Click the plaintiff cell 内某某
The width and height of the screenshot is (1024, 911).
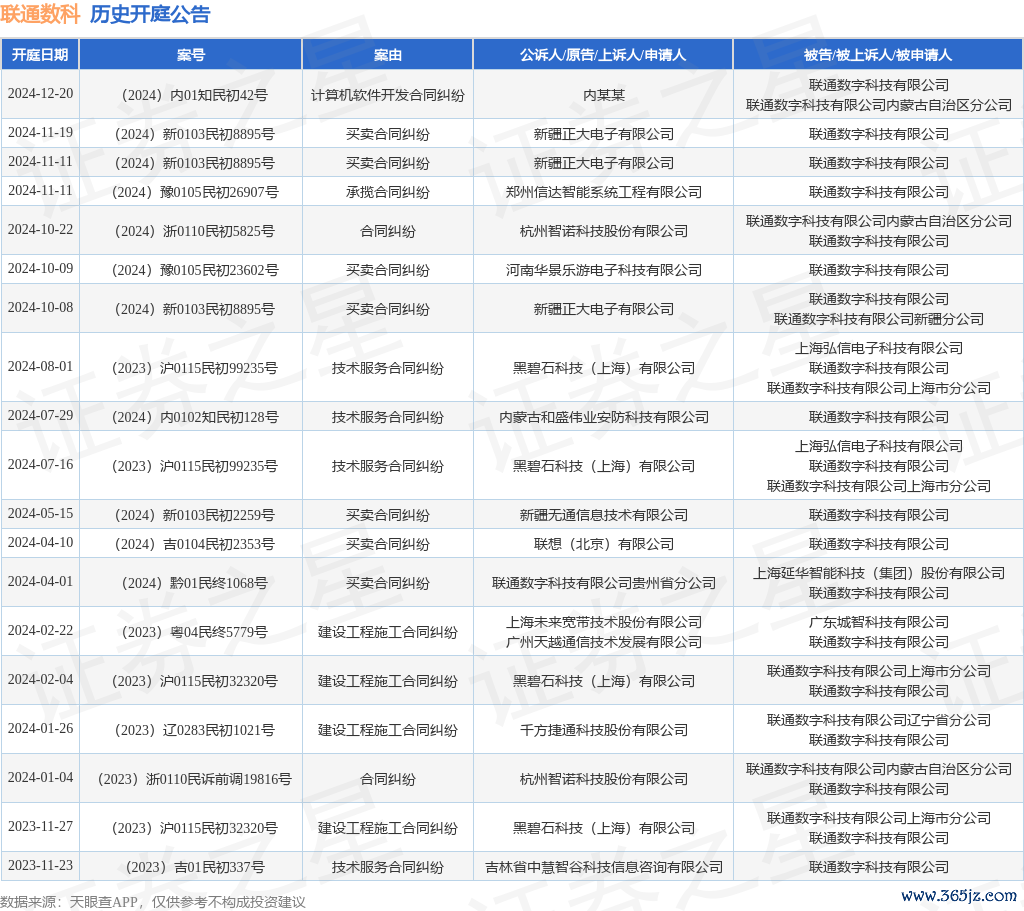tap(603, 95)
